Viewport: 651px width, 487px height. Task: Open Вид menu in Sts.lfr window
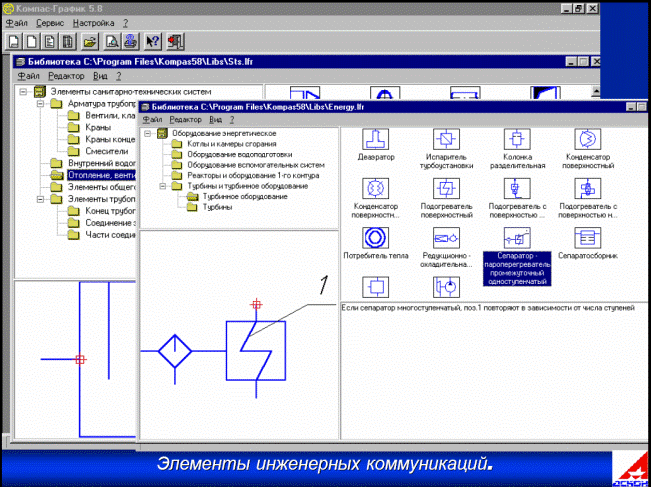point(100,76)
